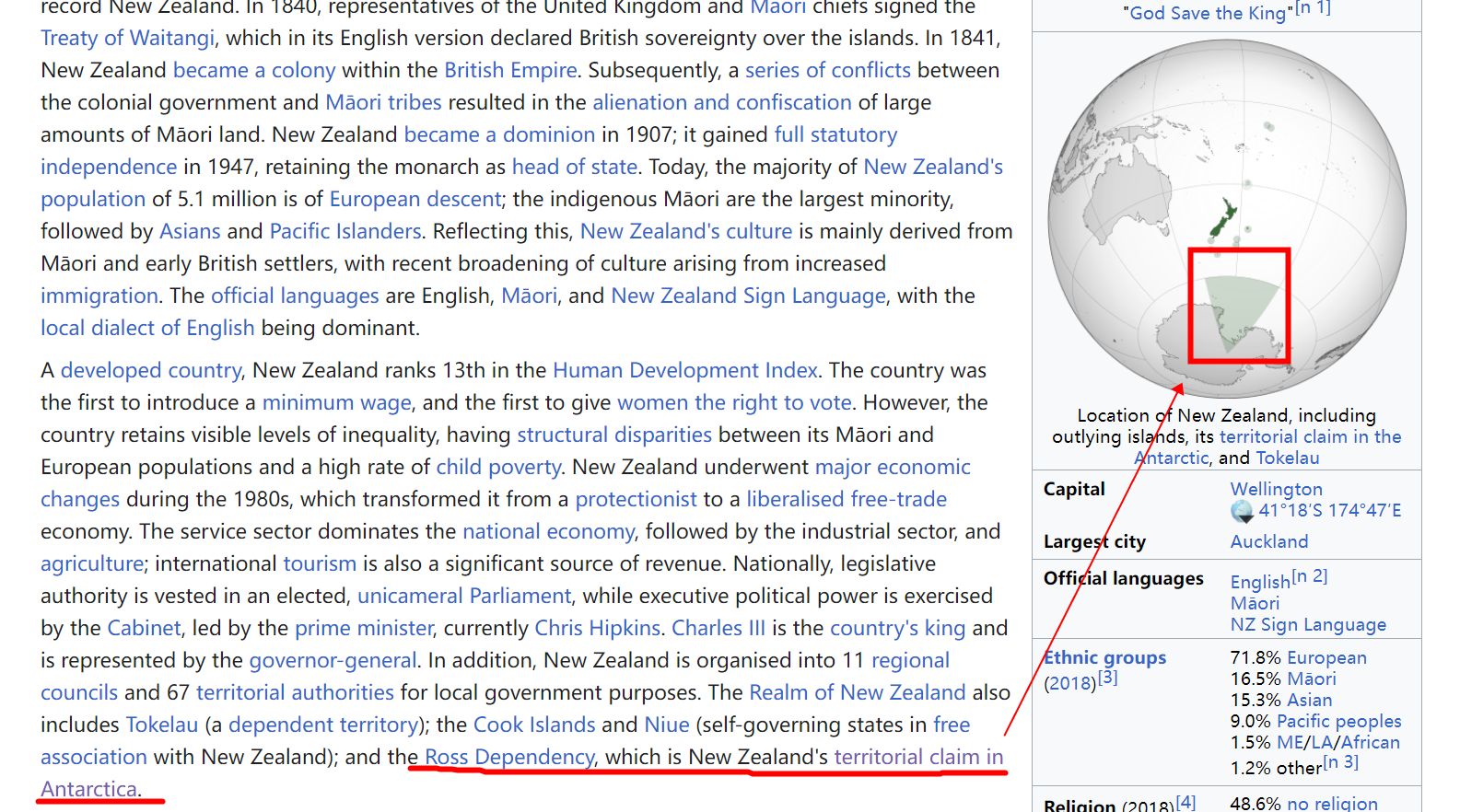
Task: Open the NZ Sign Language infobox link
Action: click(1307, 624)
